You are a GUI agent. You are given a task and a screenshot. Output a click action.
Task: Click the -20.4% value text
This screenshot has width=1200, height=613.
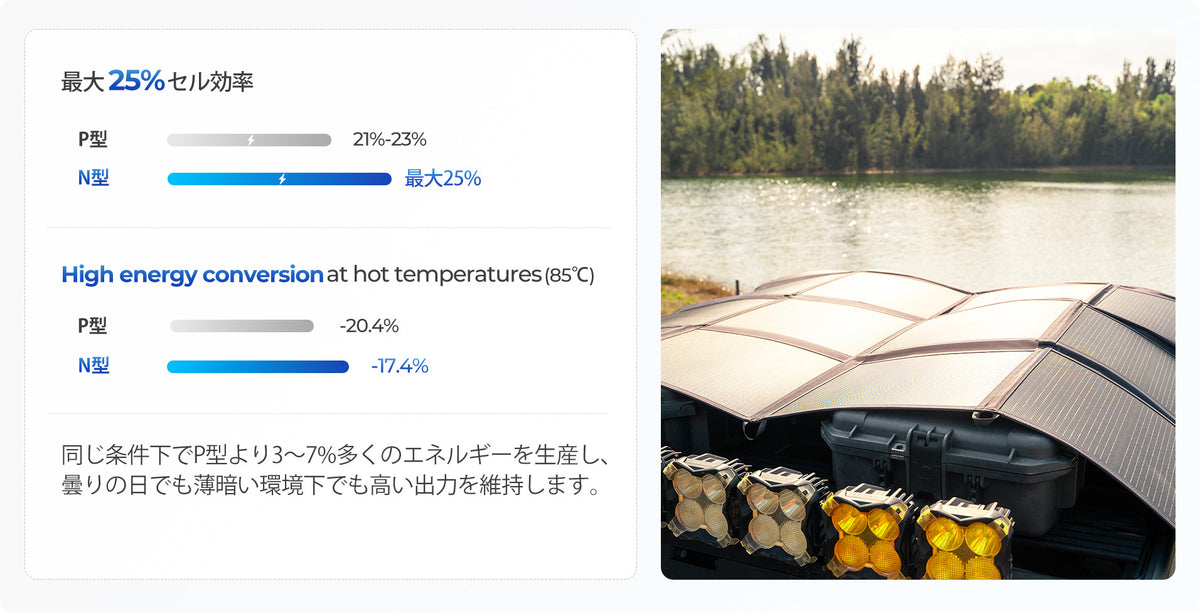369,326
